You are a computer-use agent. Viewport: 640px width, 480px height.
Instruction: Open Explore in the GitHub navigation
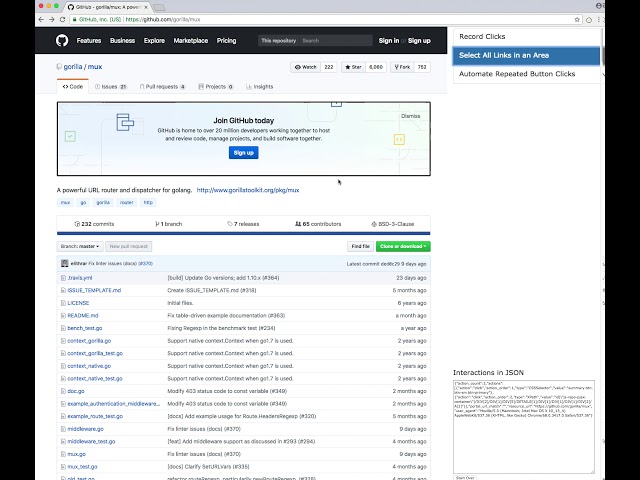click(154, 40)
